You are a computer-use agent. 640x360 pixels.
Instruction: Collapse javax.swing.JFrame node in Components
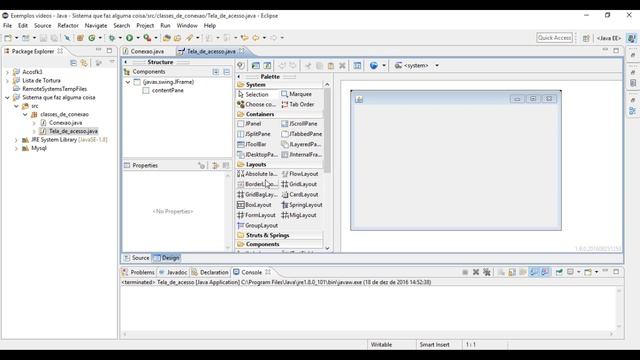[128, 82]
